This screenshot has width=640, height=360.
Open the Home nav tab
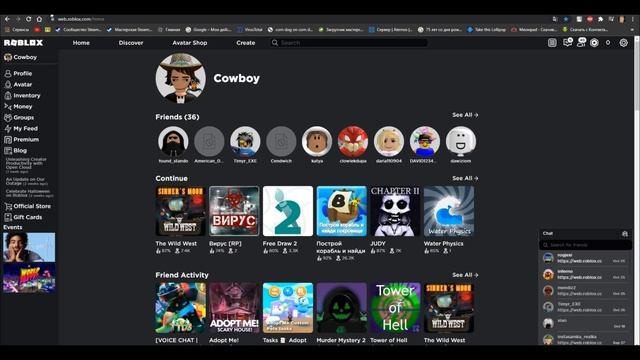[81, 43]
